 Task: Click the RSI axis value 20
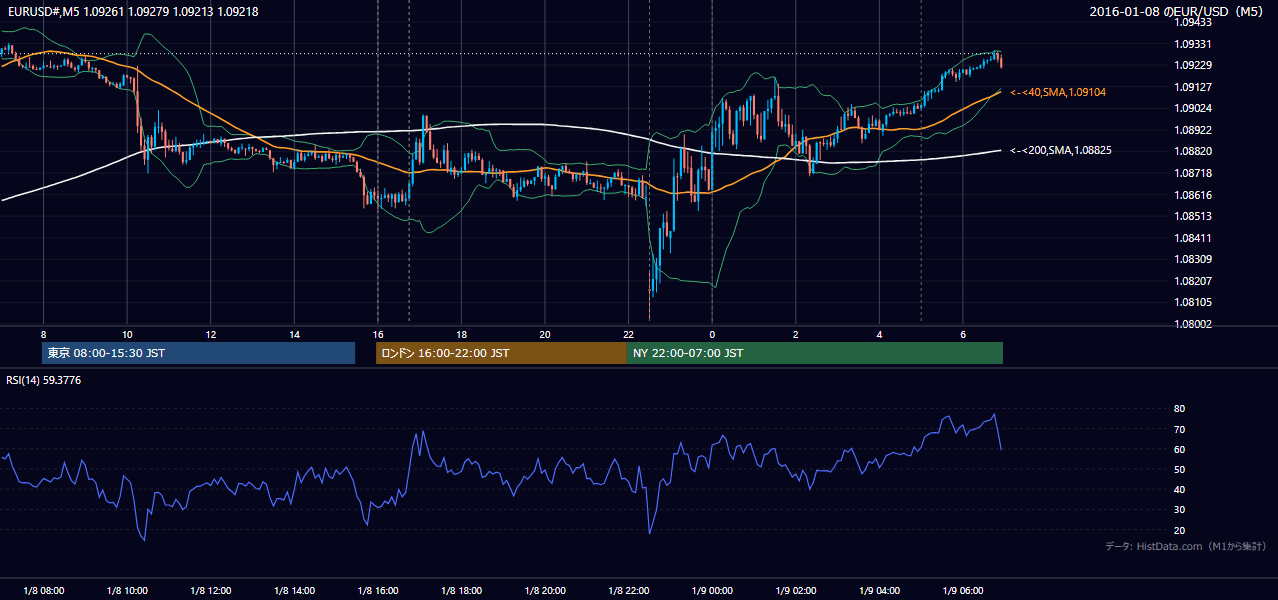coord(1180,530)
